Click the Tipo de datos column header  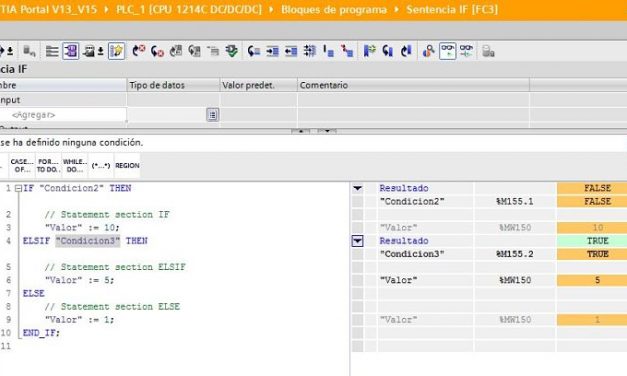click(x=173, y=85)
